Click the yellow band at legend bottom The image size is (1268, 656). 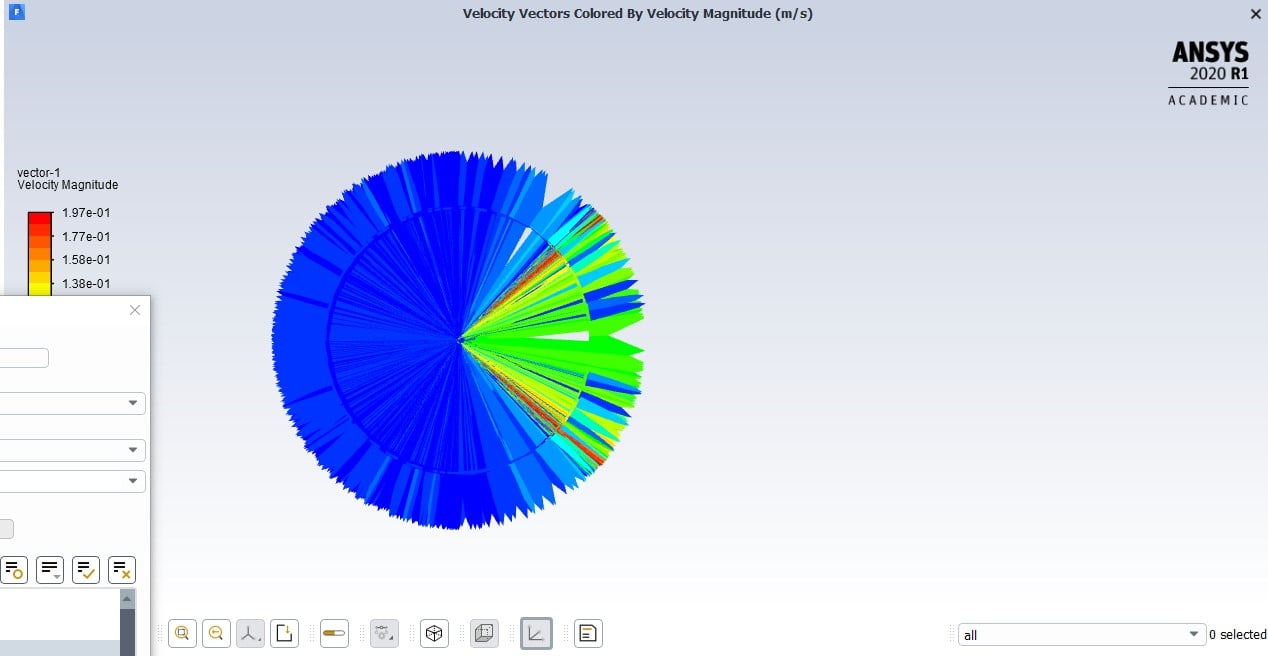39,288
